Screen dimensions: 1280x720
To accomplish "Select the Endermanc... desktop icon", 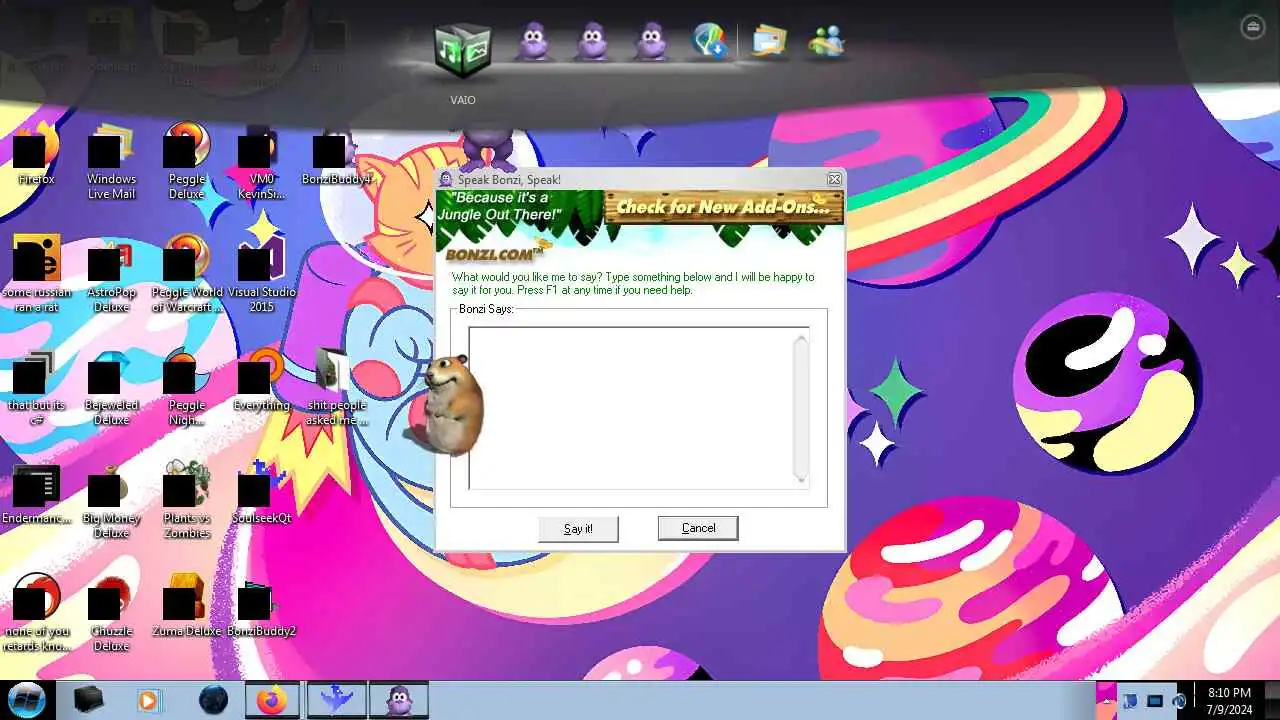I will (x=36, y=493).
